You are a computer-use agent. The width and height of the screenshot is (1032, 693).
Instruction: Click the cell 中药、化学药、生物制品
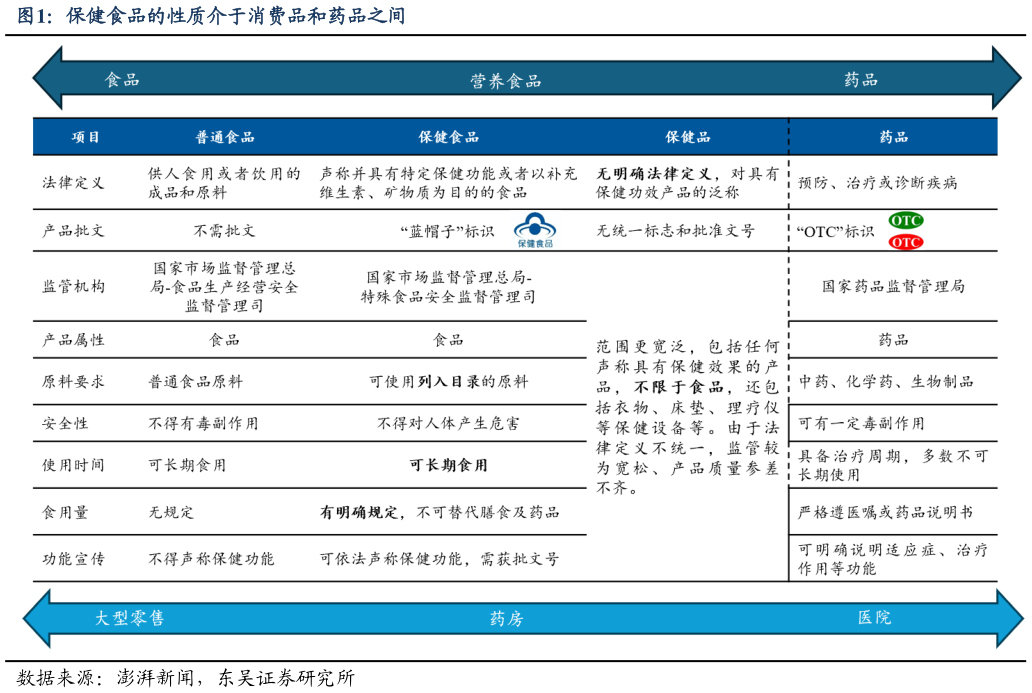point(886,381)
